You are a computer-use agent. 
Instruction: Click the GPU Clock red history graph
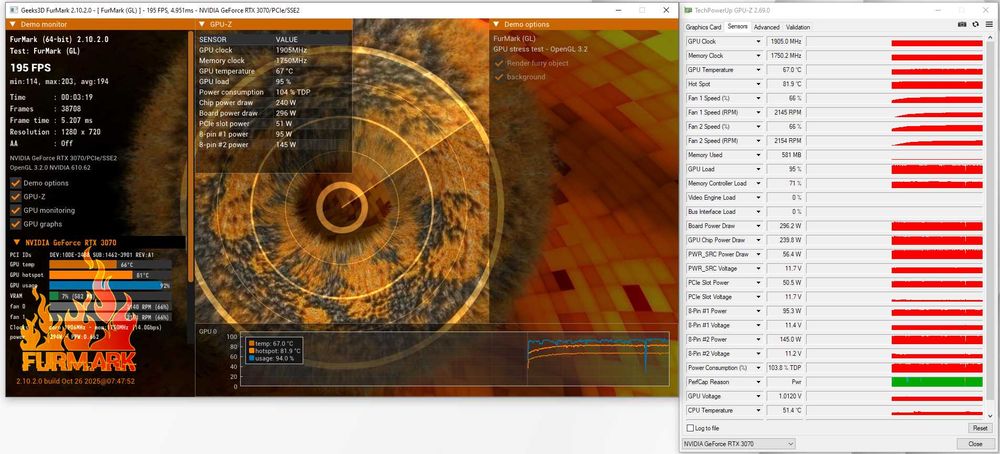(x=937, y=42)
